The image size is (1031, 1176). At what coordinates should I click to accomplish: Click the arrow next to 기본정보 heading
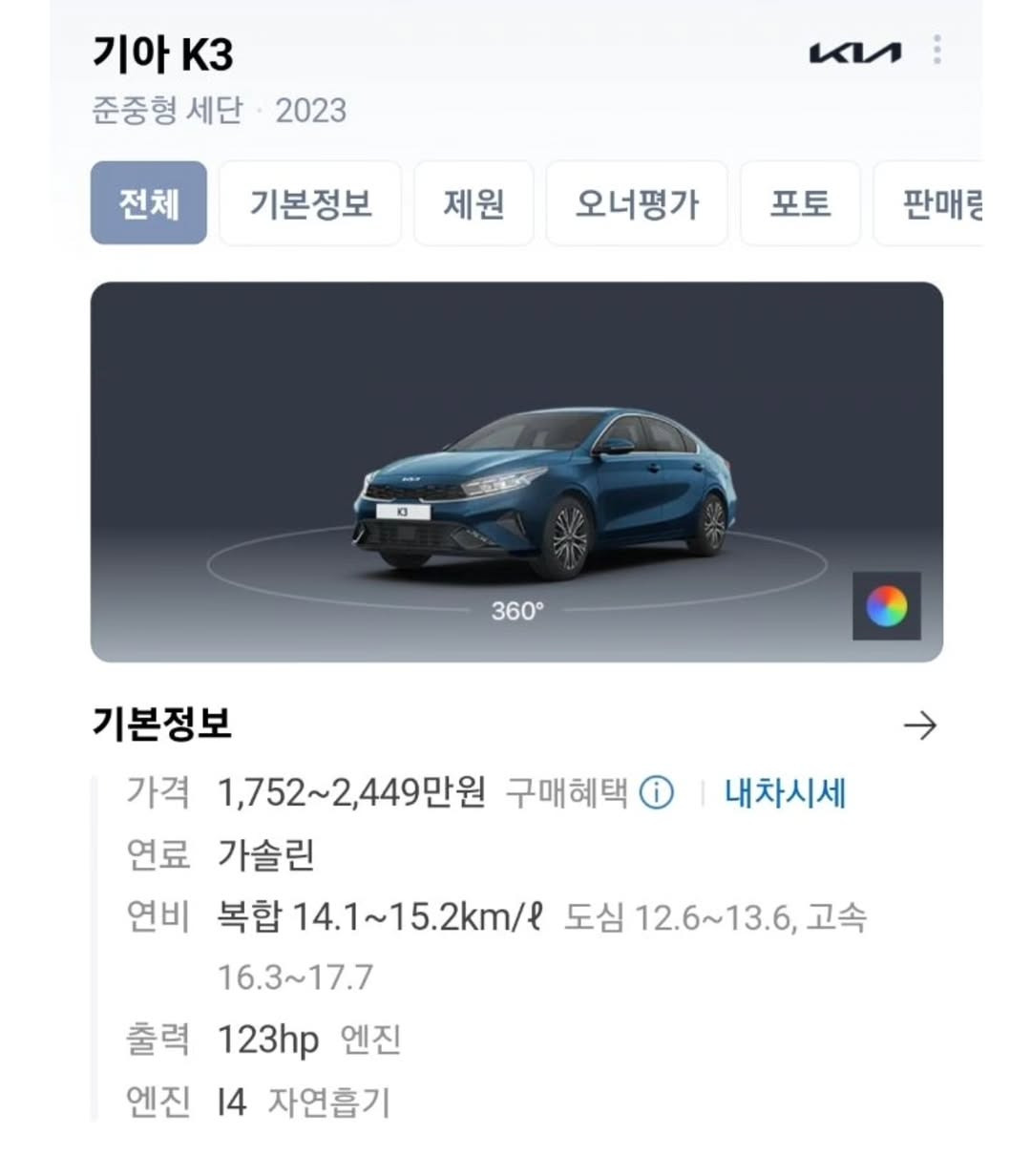tap(920, 726)
